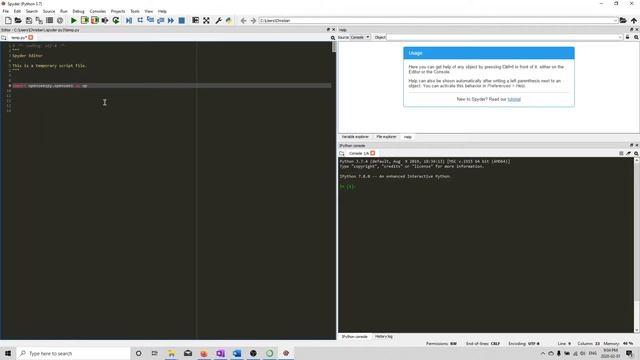The height and width of the screenshot is (360, 640).
Task: Expand Object combo box in Help
Action: [x=620, y=37]
